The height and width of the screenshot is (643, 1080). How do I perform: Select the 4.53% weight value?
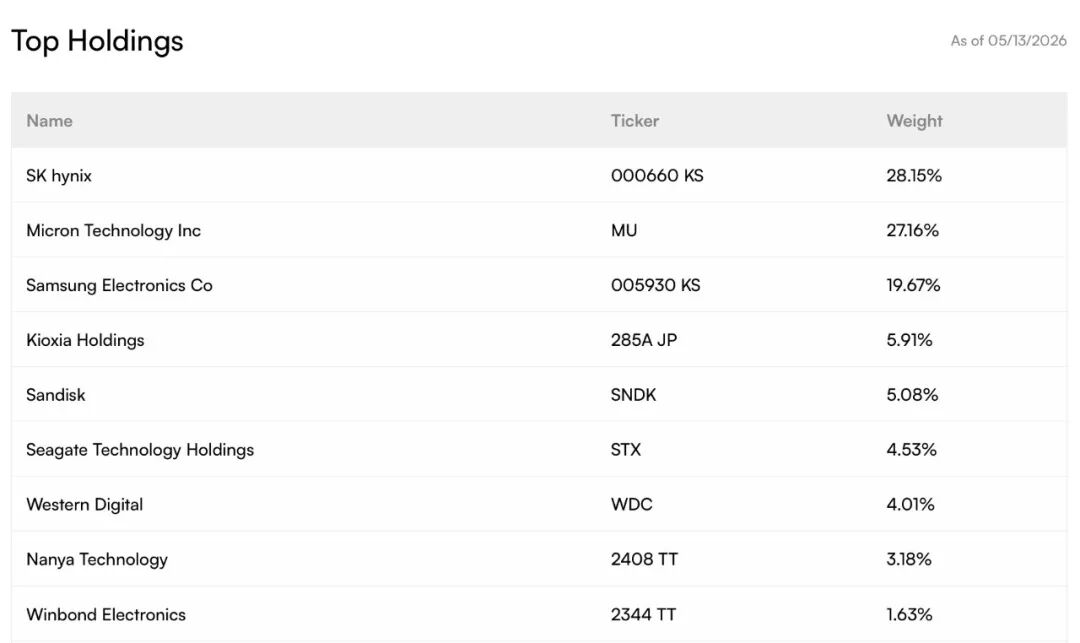tap(911, 450)
